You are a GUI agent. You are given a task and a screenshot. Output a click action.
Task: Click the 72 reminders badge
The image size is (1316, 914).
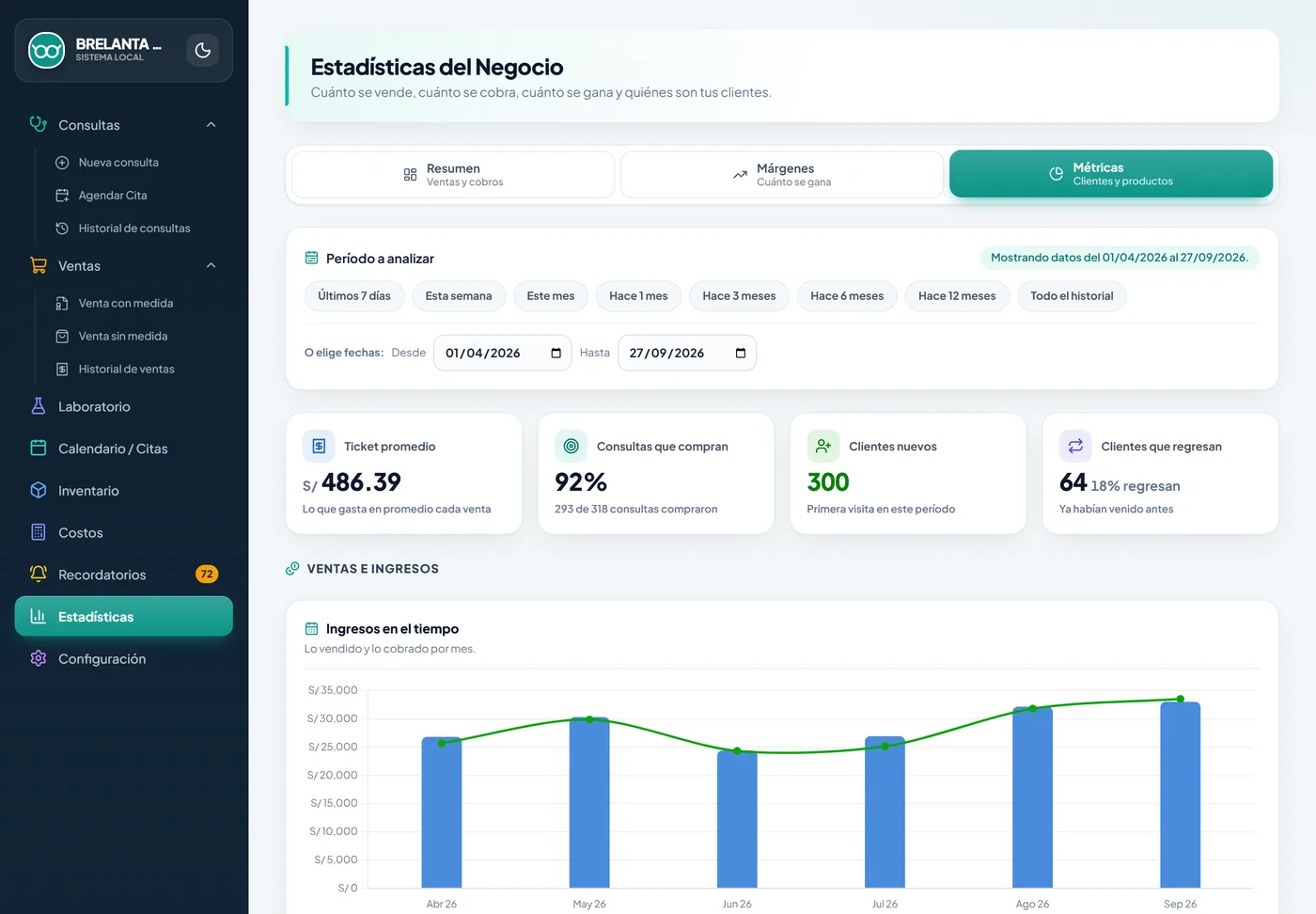pyautogui.click(x=207, y=575)
